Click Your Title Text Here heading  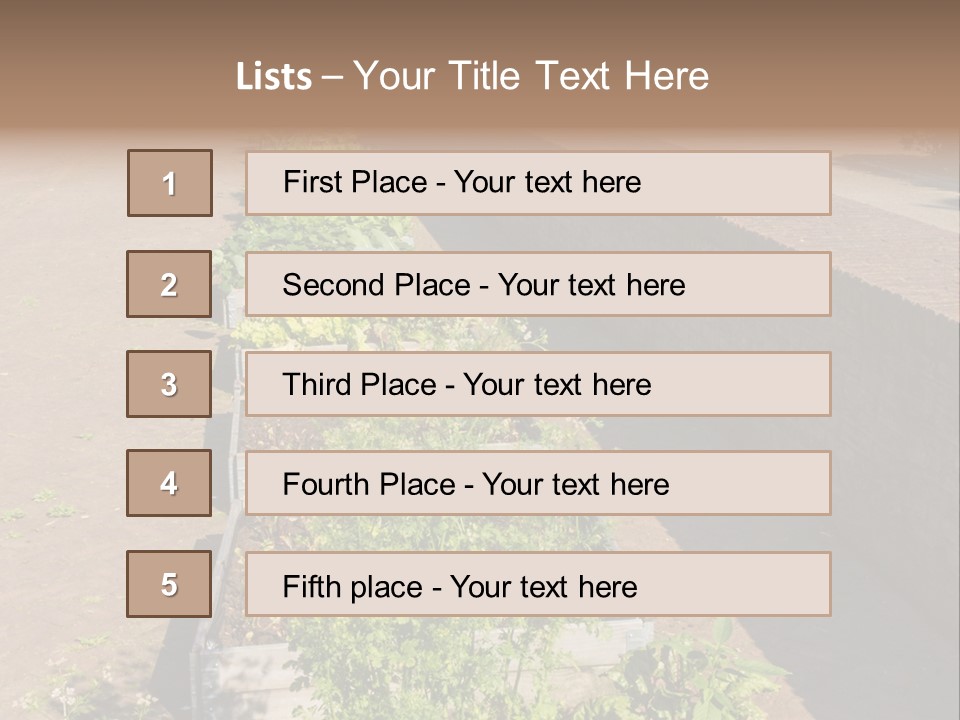click(x=531, y=77)
